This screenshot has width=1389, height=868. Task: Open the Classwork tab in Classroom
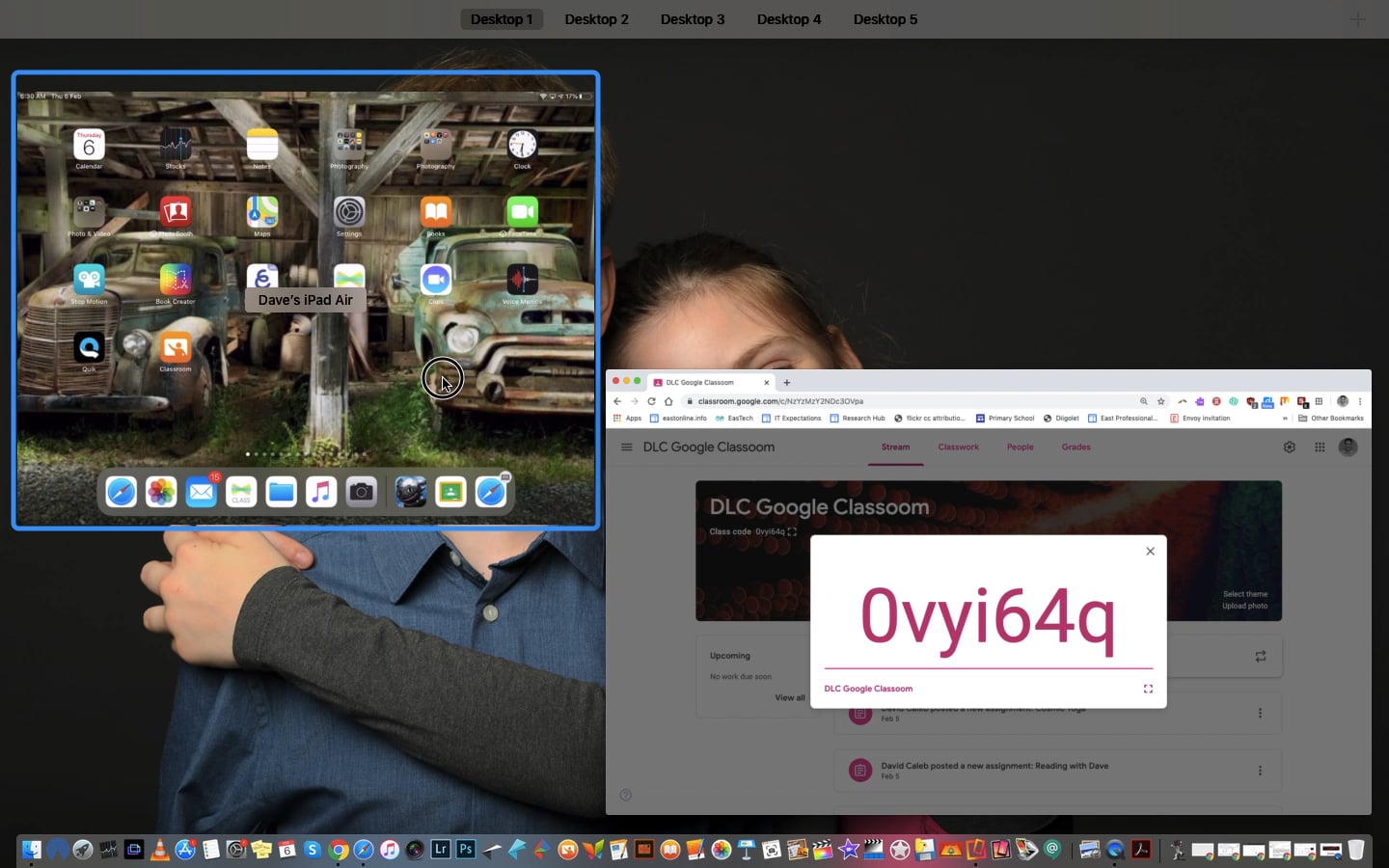pos(959,447)
